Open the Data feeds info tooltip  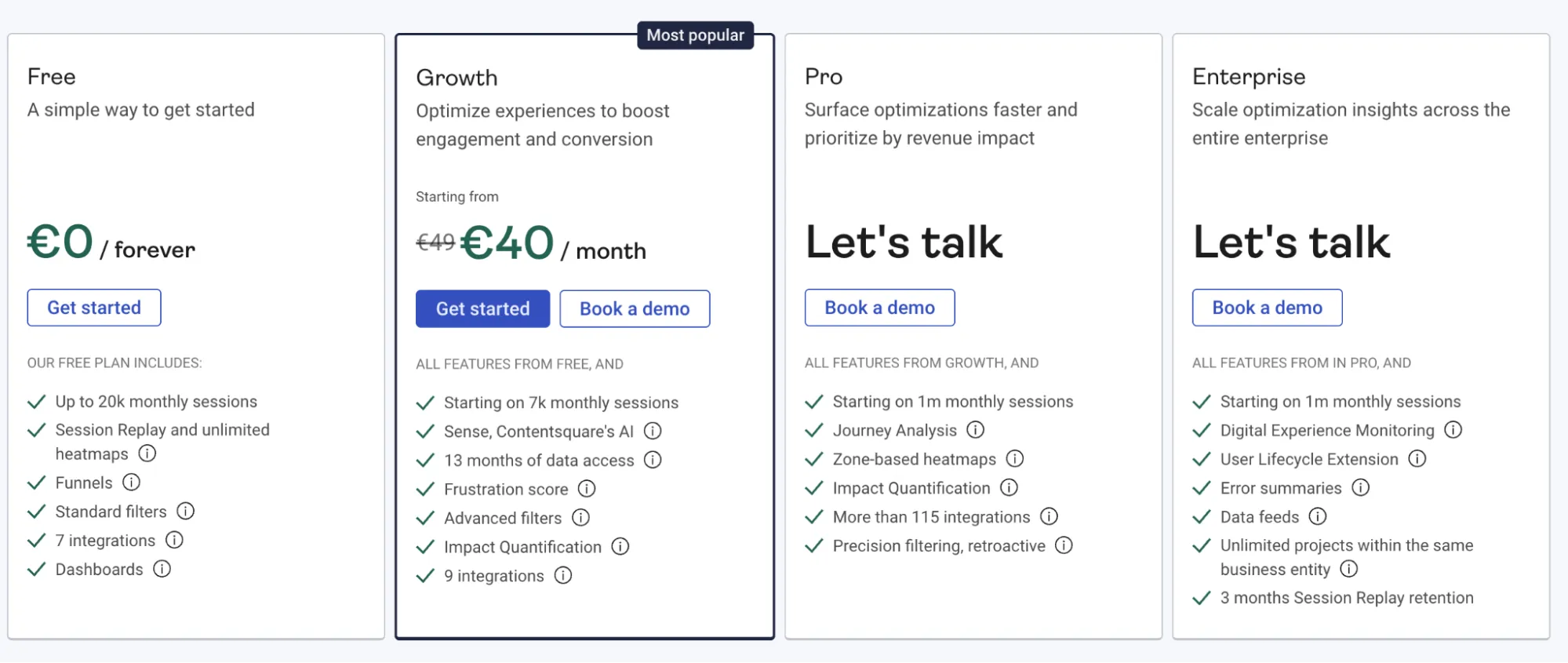point(1317,517)
